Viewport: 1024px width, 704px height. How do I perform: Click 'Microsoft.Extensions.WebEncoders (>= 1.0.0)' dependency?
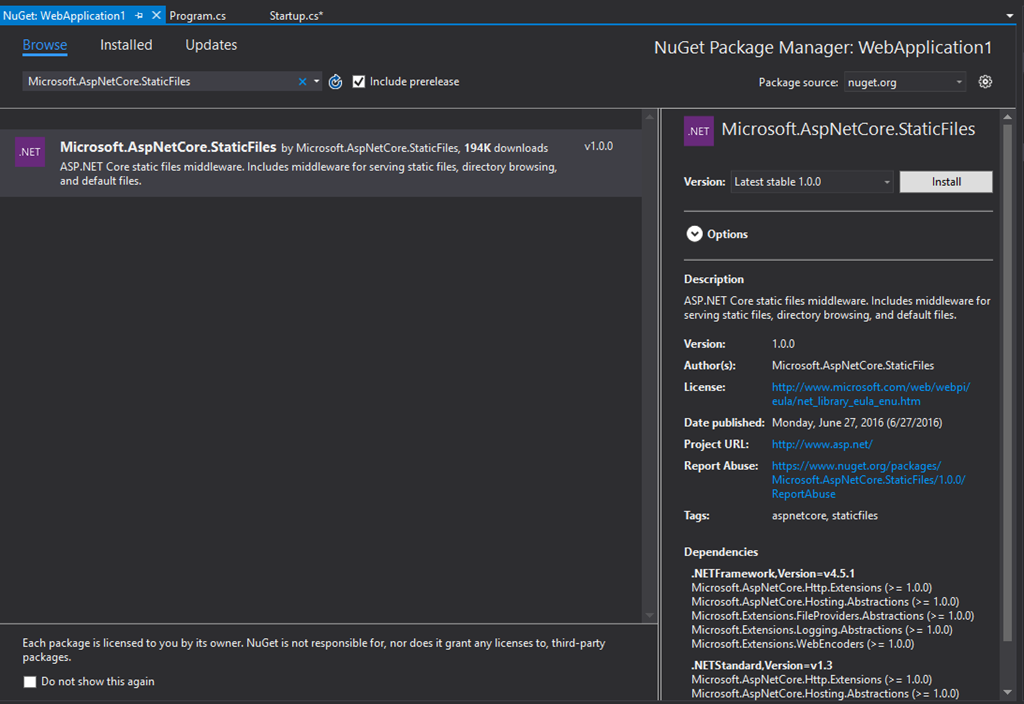tap(803, 644)
